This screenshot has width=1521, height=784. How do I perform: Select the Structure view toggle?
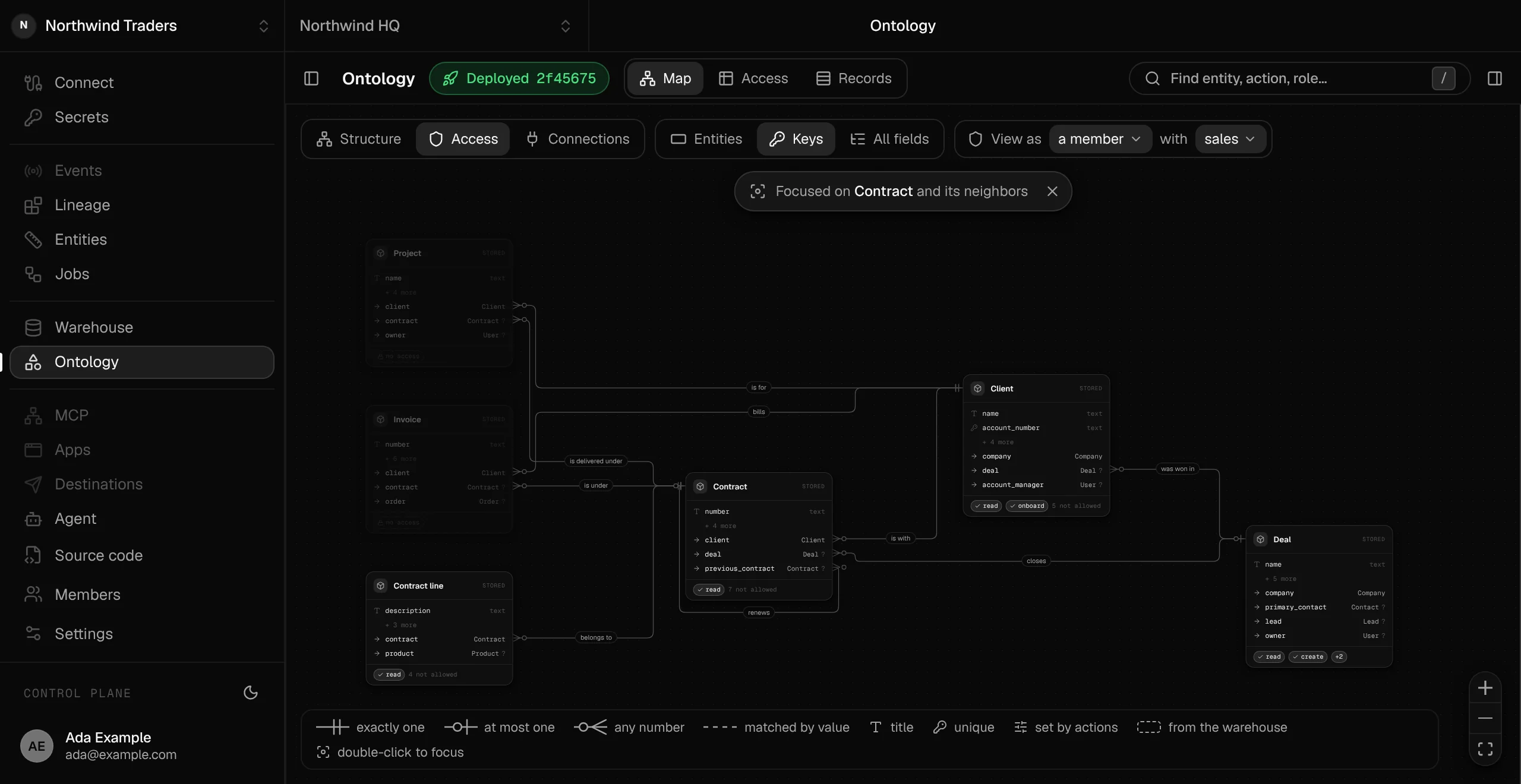[x=359, y=139]
